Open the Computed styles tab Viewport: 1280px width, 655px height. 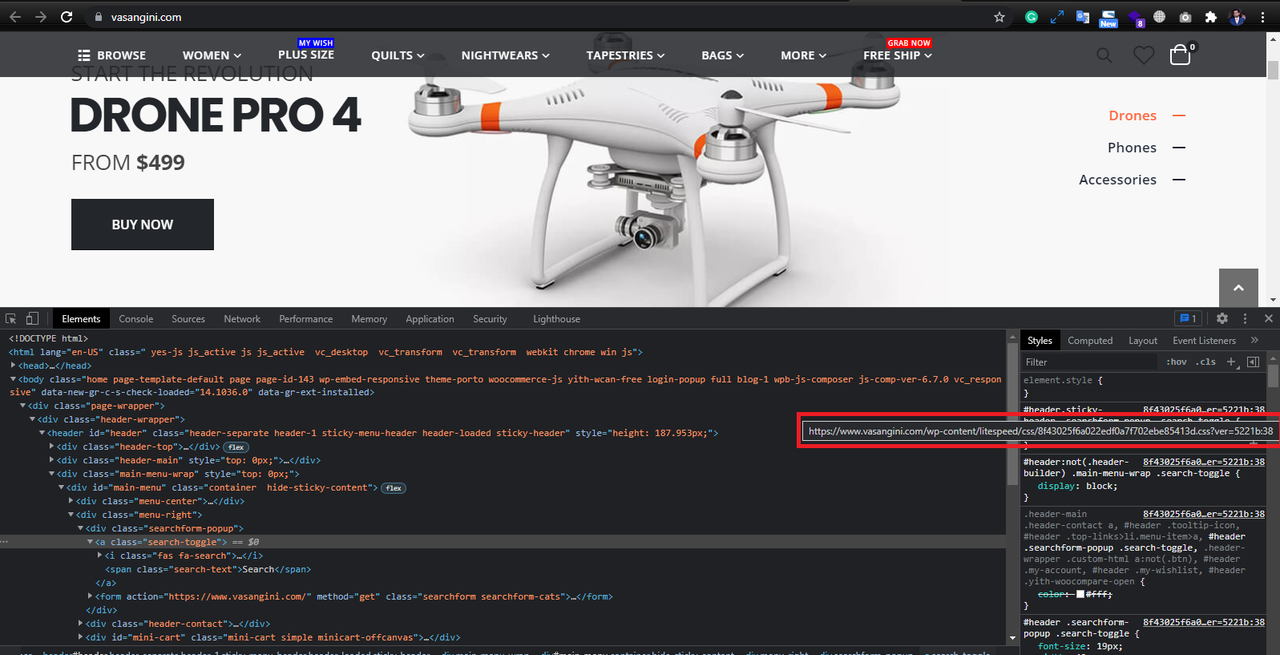1090,341
